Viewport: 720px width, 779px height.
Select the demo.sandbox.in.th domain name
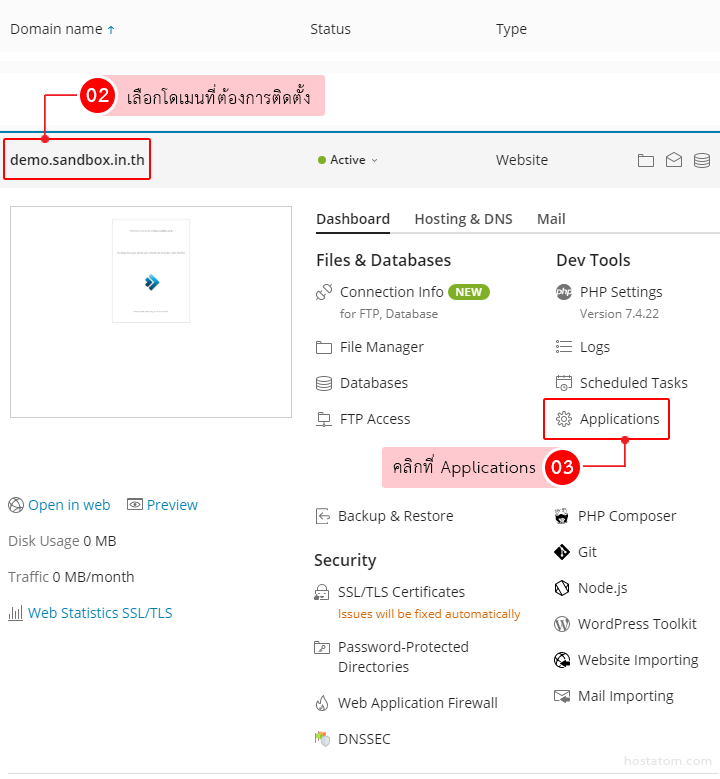point(77,160)
